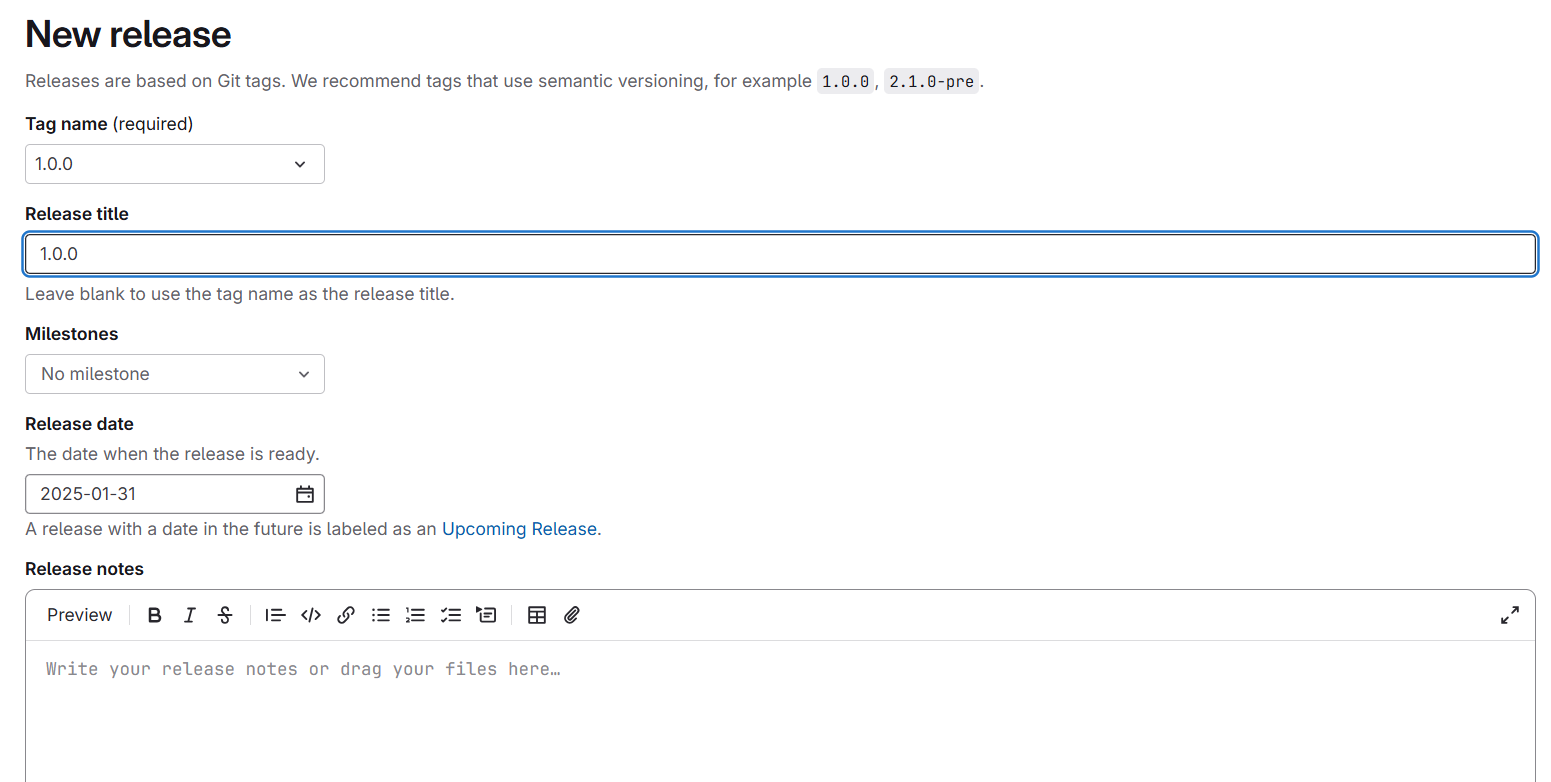Screen dimensions: 1551x782
Task: Click the 'Milestones' label
Action: tap(72, 334)
